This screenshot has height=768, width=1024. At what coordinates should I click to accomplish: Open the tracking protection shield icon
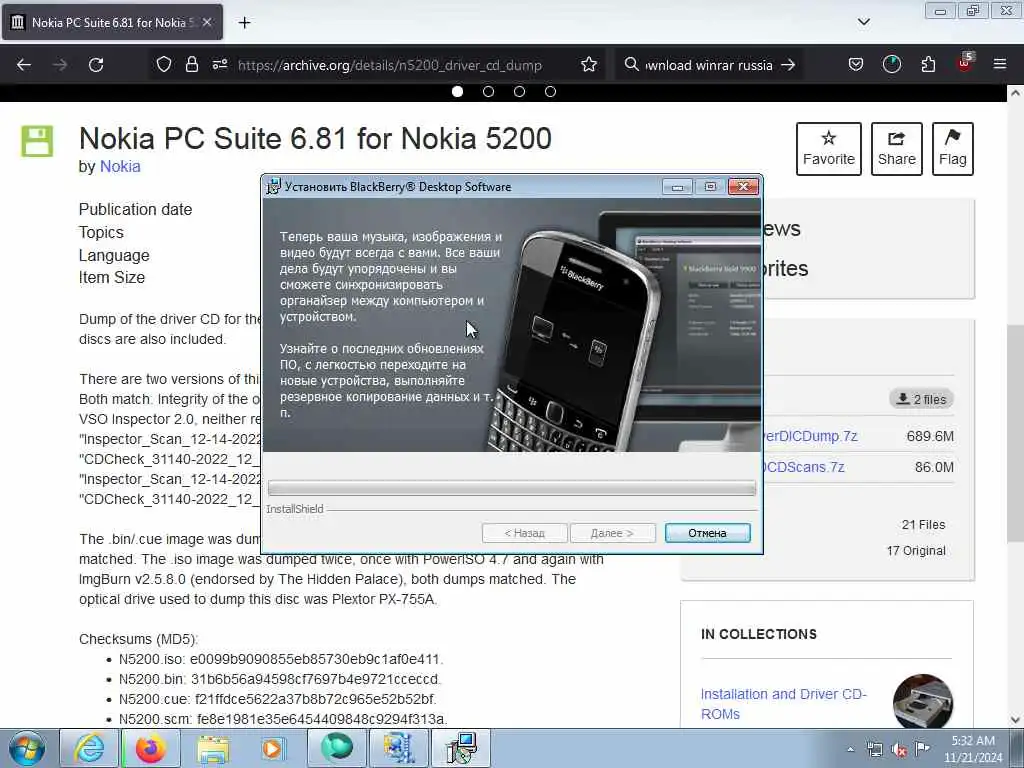click(164, 65)
